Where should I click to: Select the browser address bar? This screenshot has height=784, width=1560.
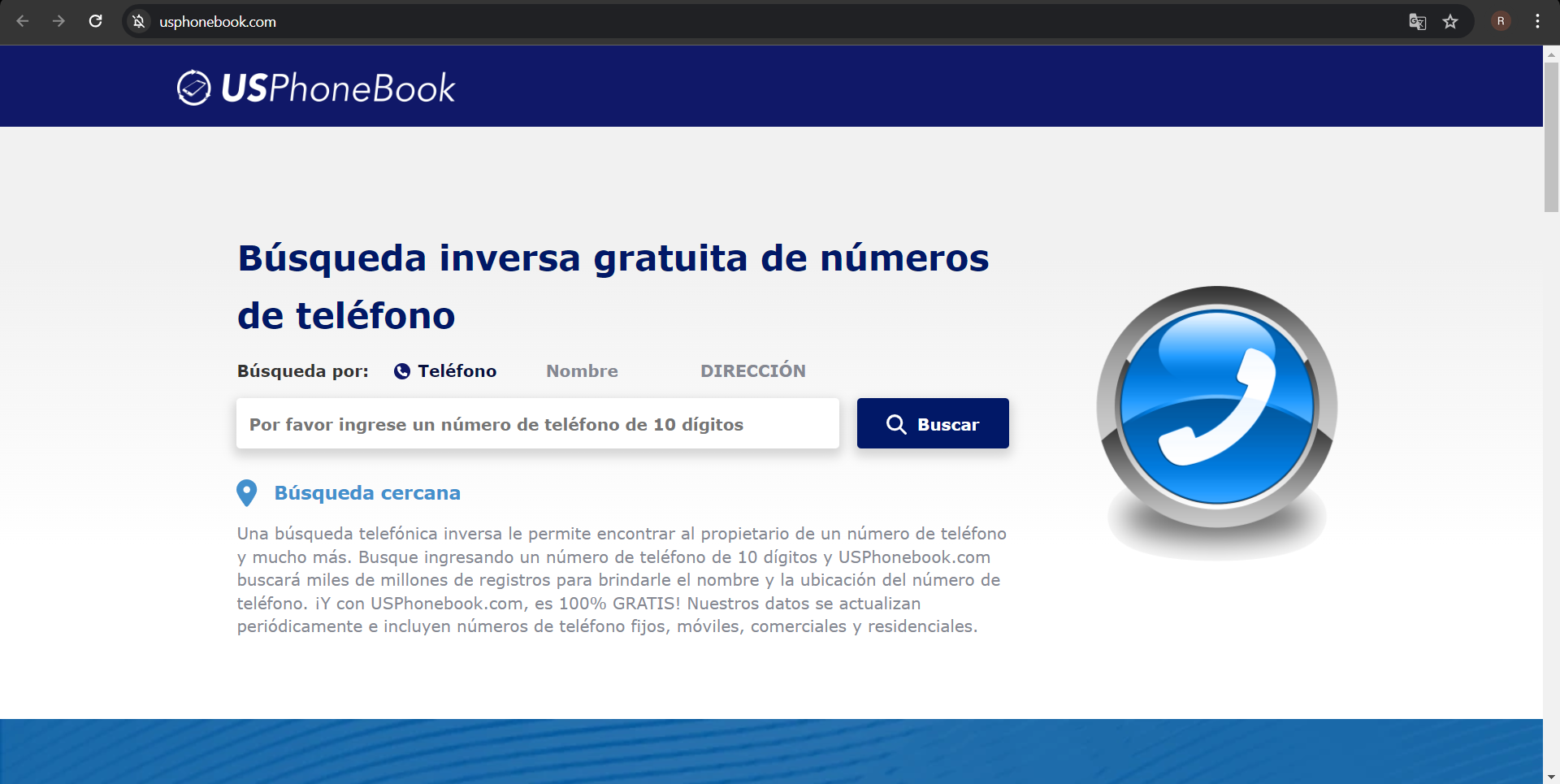tap(406, 22)
